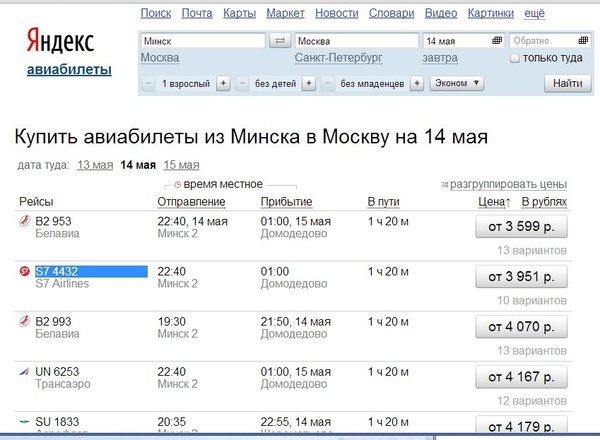Click price button от 4 167 р.
The height and width of the screenshot is (440, 600).
(x=521, y=377)
